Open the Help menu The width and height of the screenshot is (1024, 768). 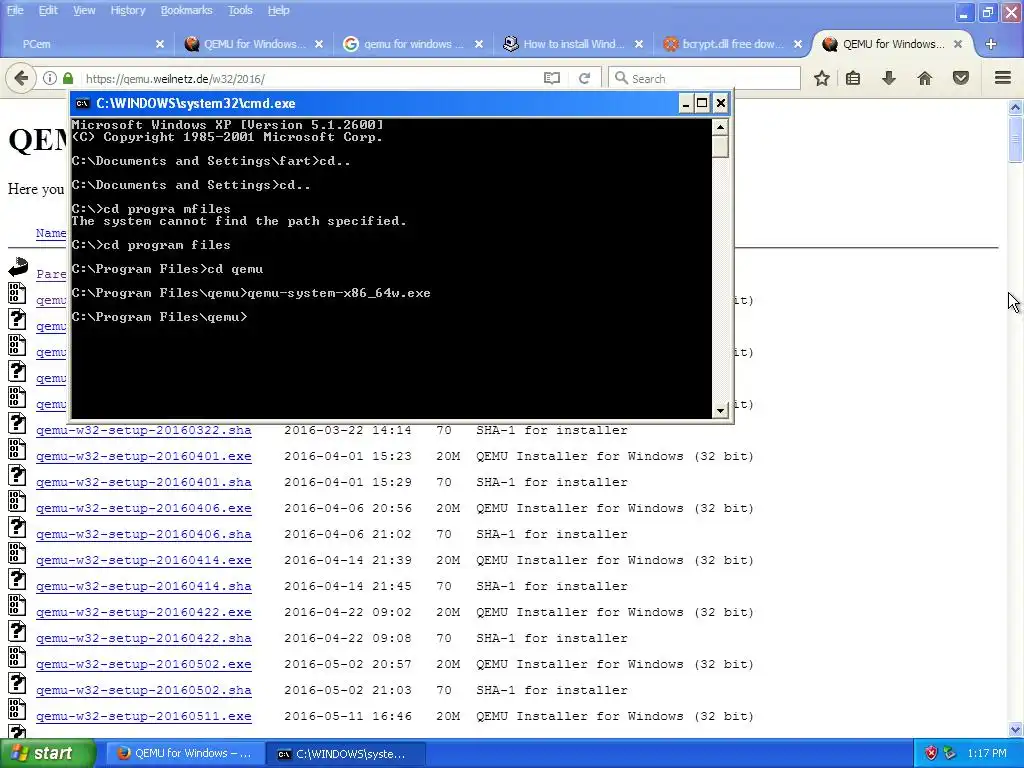point(278,10)
